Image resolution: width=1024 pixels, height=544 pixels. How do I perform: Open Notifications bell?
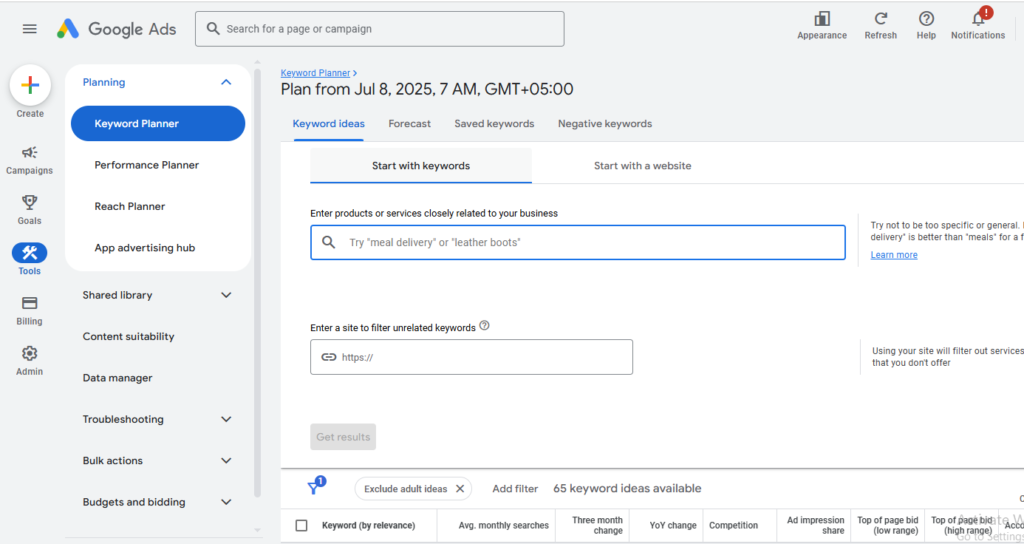977,19
